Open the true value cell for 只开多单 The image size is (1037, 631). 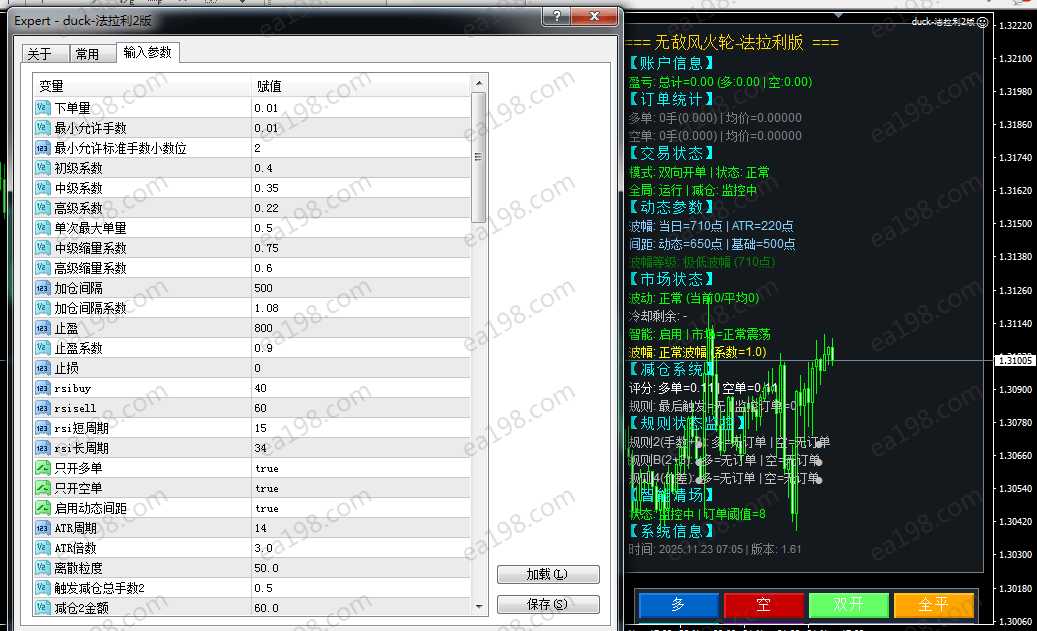[358, 468]
